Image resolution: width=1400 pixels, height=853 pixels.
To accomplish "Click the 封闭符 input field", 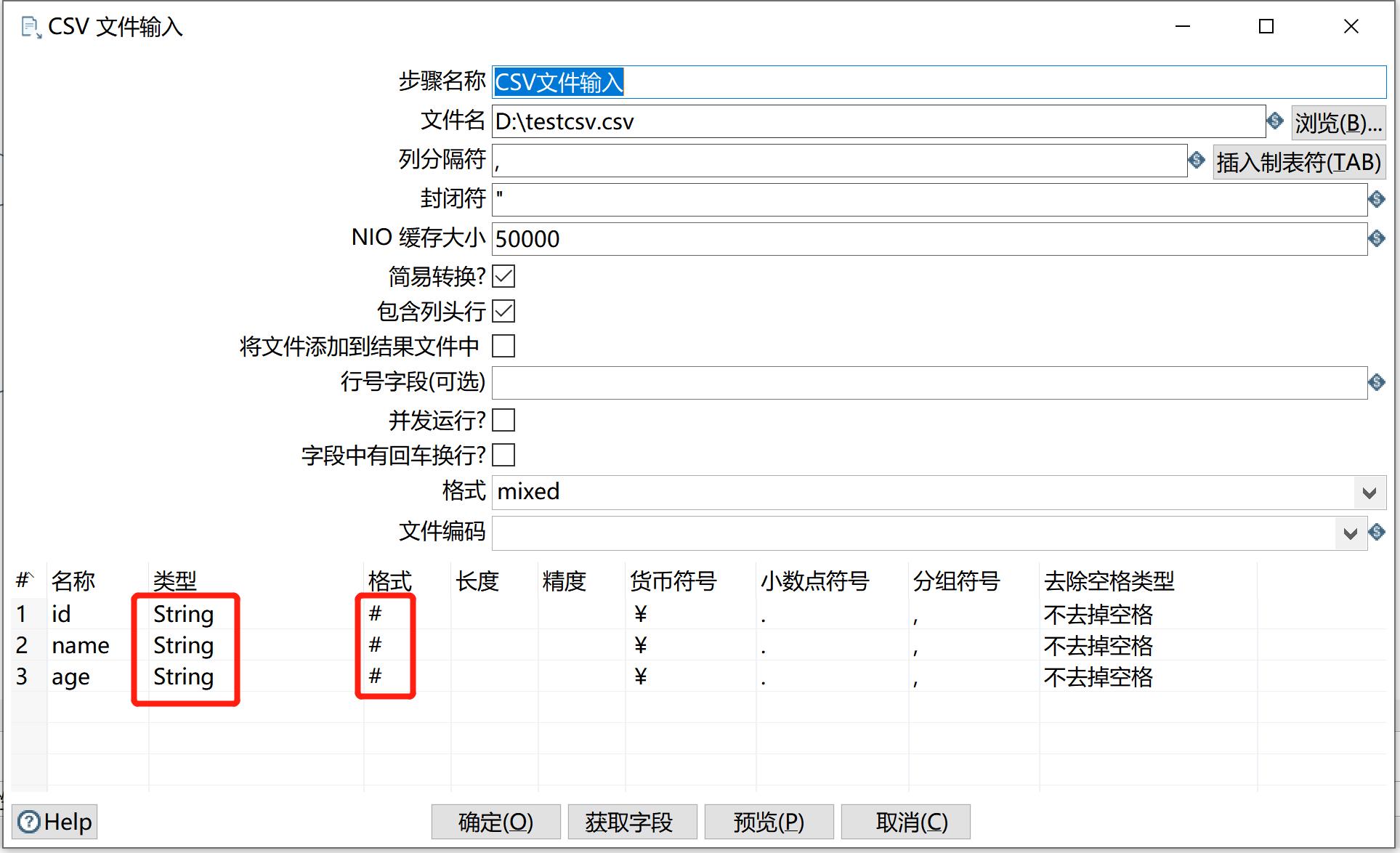I will [x=929, y=200].
